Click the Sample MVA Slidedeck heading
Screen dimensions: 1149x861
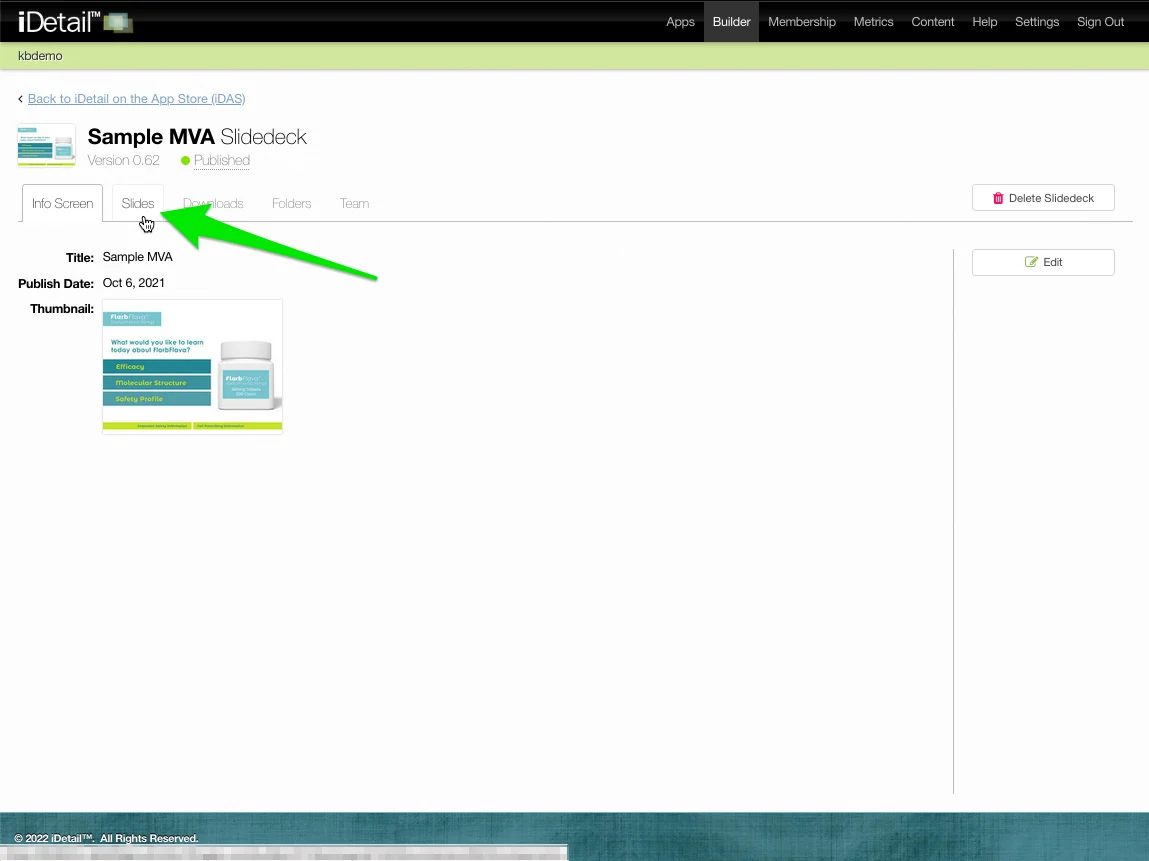(197, 137)
